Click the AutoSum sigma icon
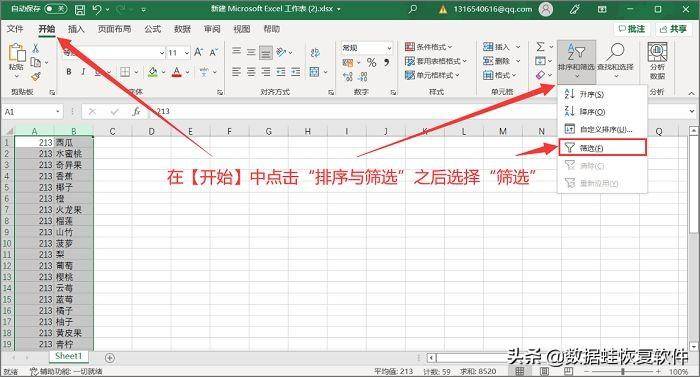 [540, 46]
